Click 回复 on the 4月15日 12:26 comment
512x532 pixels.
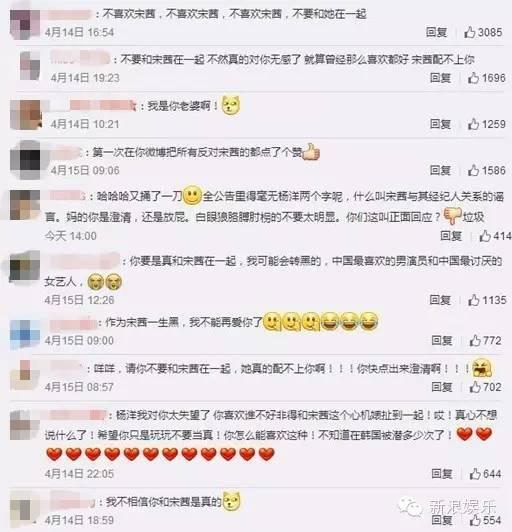click(440, 300)
